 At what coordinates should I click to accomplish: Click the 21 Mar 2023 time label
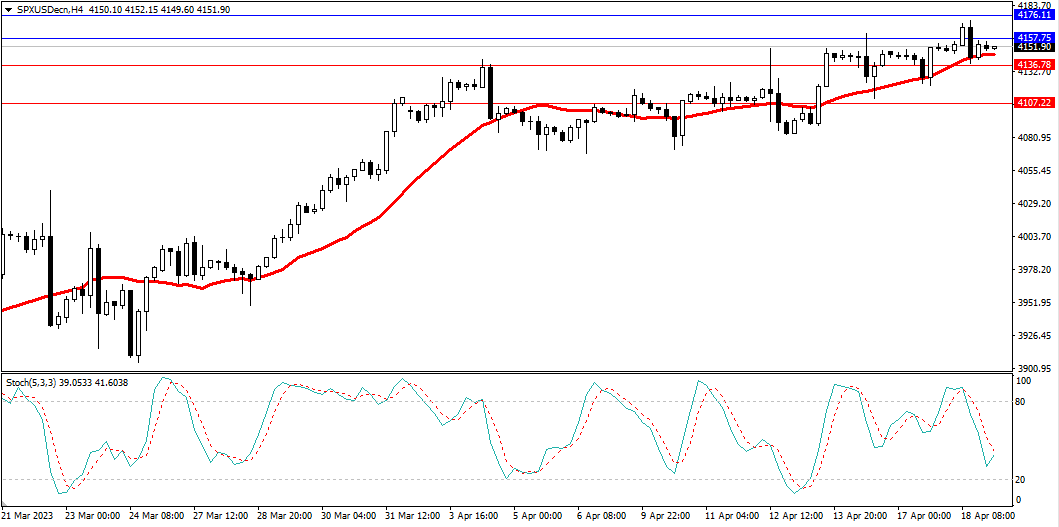tap(28, 516)
